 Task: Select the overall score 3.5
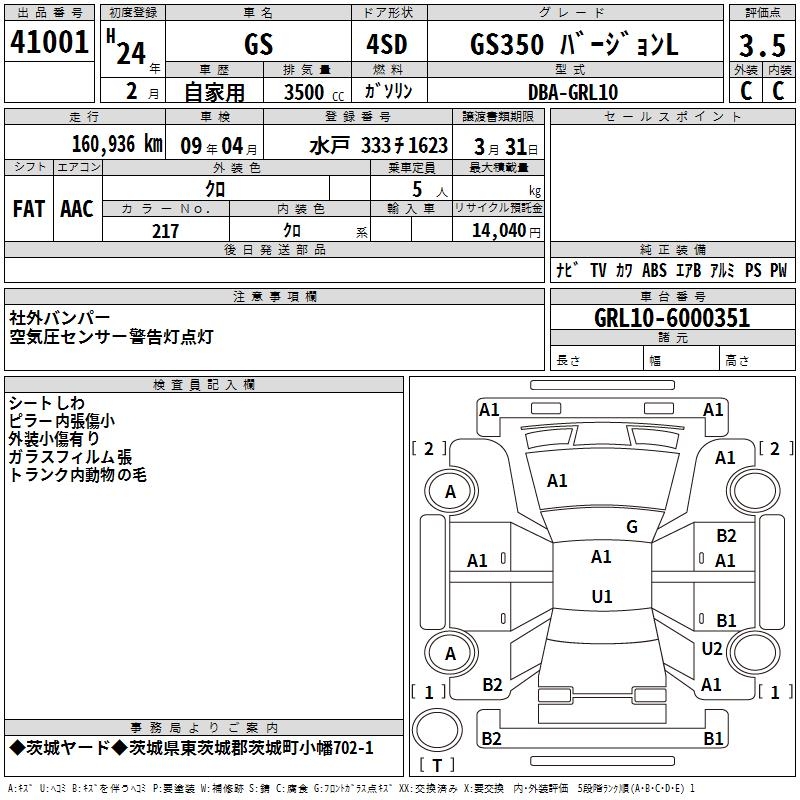pyautogui.click(x=761, y=45)
